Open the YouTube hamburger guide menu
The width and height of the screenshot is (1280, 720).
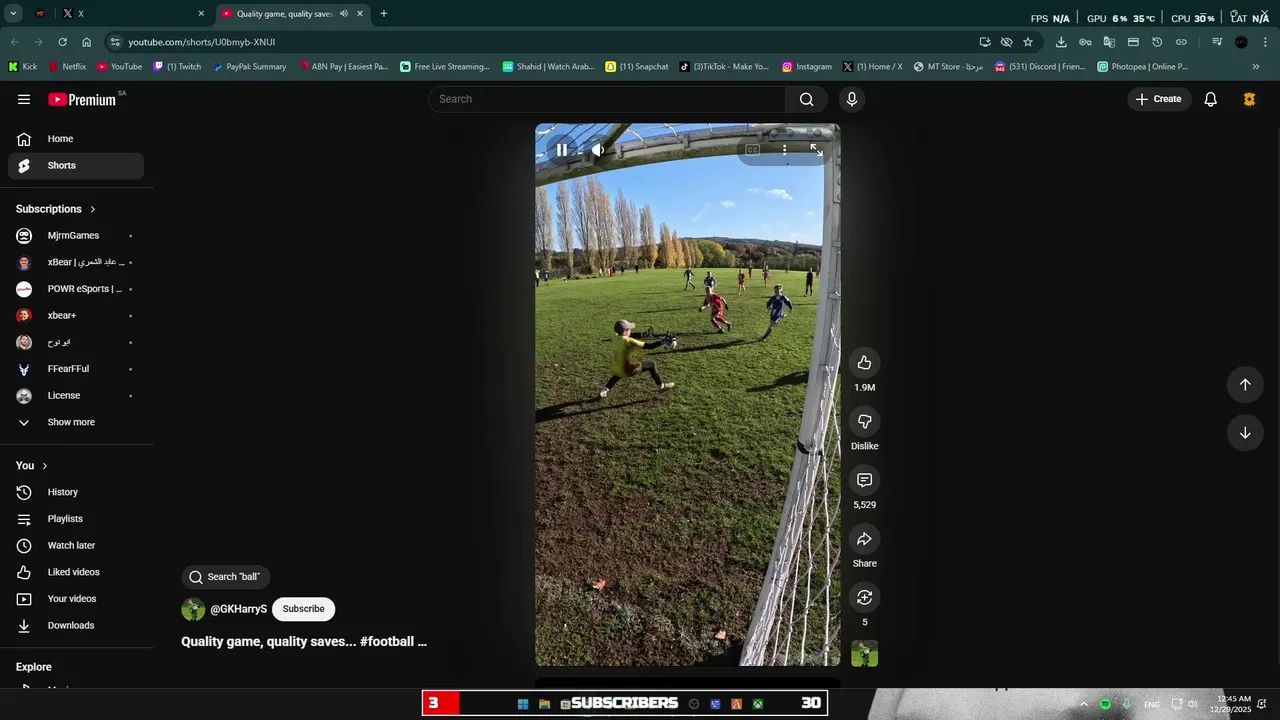tap(24, 99)
